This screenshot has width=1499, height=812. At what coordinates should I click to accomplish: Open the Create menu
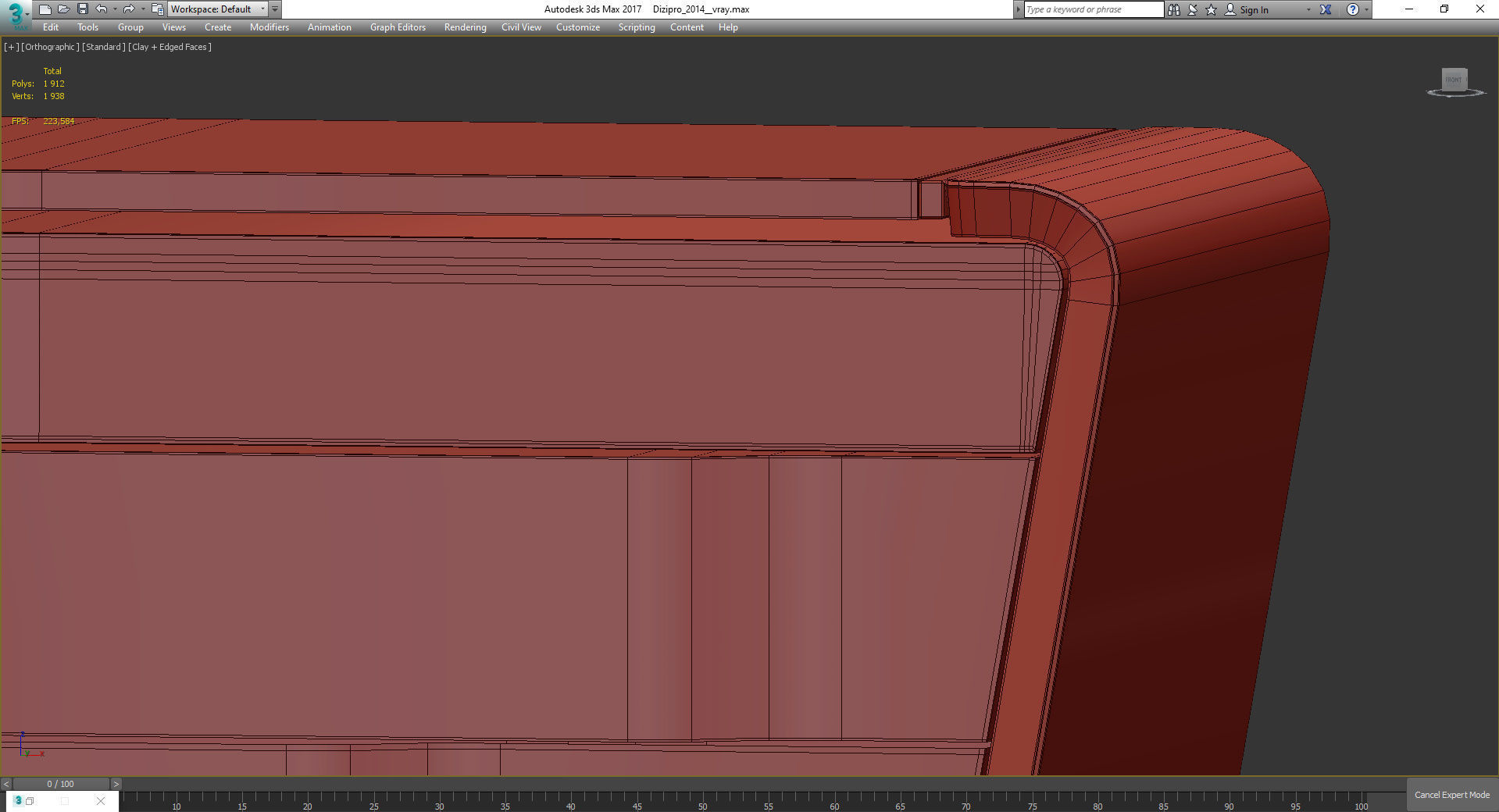(218, 27)
